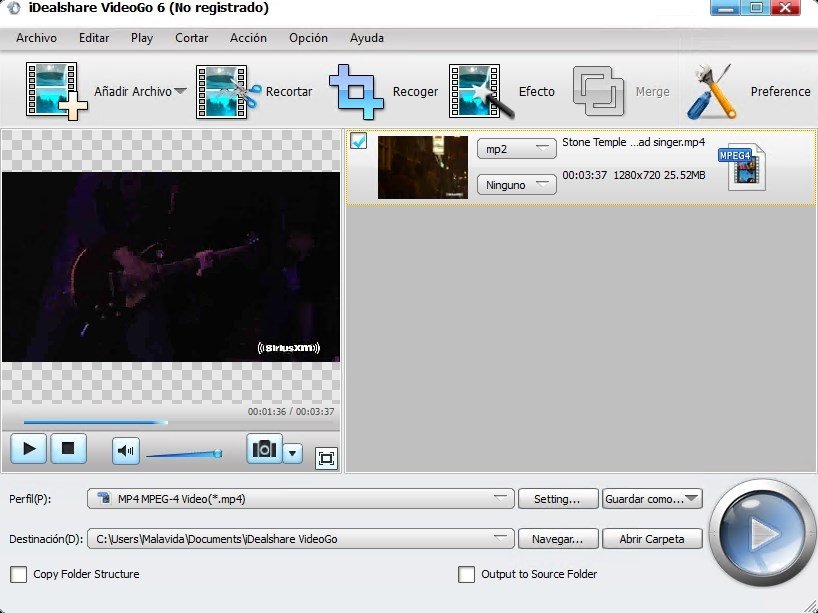Select the Stone Temple video thumbnail
The height and width of the screenshot is (613, 818).
point(423,167)
